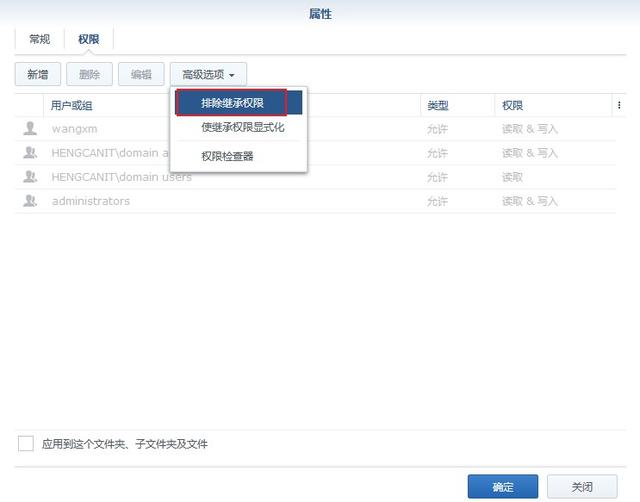Click the 确定 button

coord(502,486)
